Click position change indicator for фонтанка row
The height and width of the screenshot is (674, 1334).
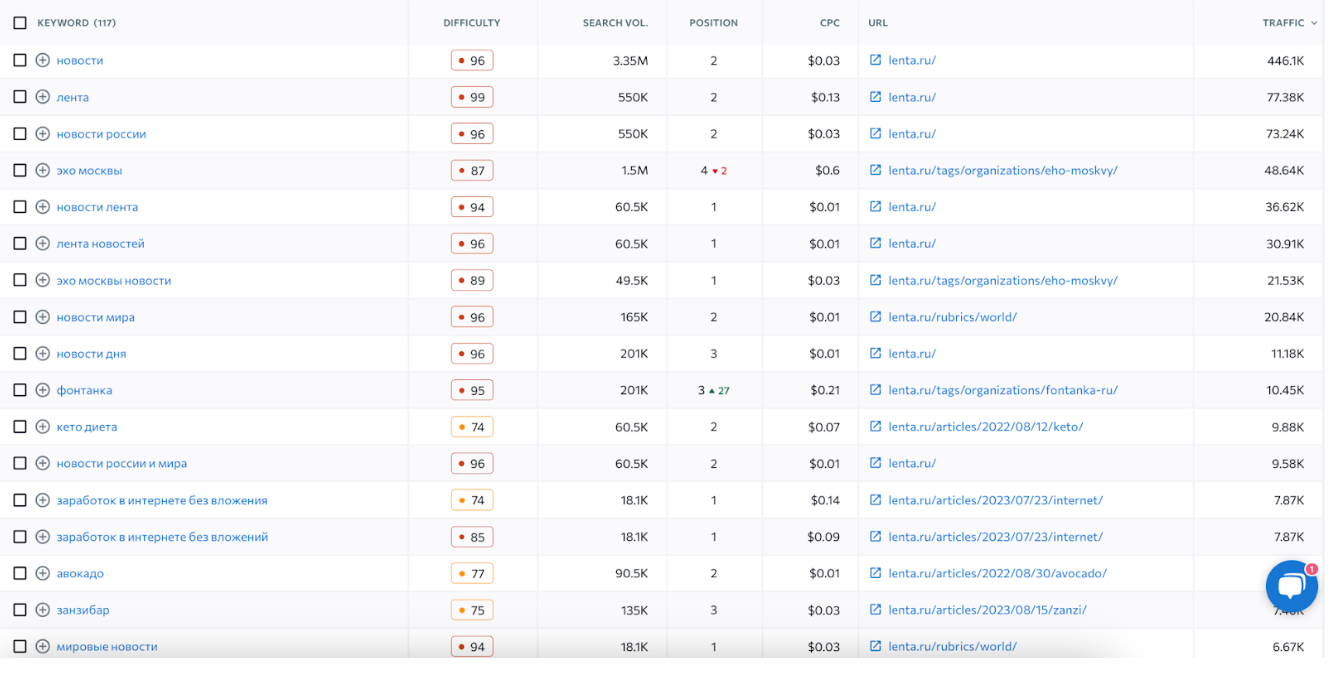[x=719, y=391]
